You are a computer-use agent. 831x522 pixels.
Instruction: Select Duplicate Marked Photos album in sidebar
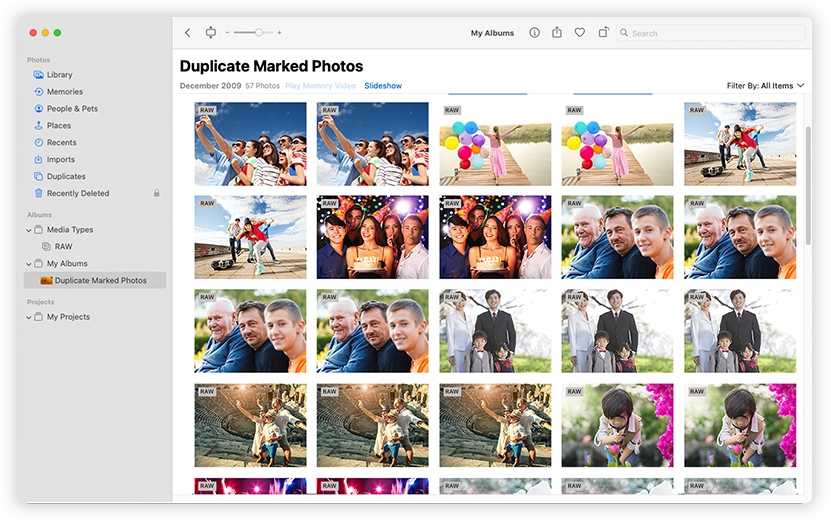(95, 280)
